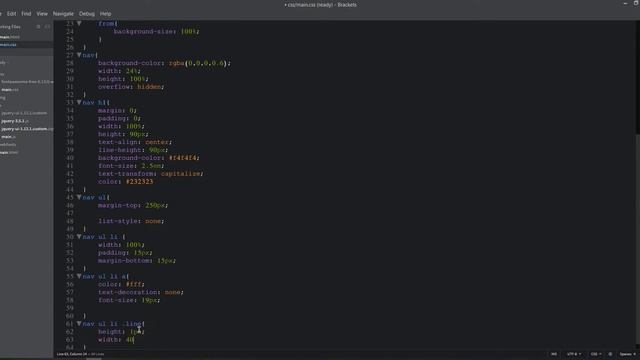Click 'text-align: center' on line 38
The width and height of the screenshot is (640, 360).
135,142
